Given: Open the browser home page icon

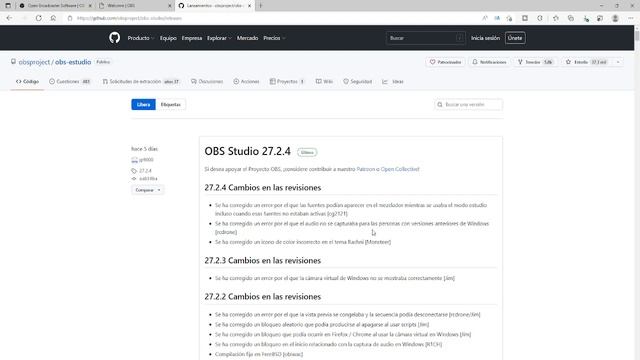Looking at the screenshot, I should [x=53, y=18].
